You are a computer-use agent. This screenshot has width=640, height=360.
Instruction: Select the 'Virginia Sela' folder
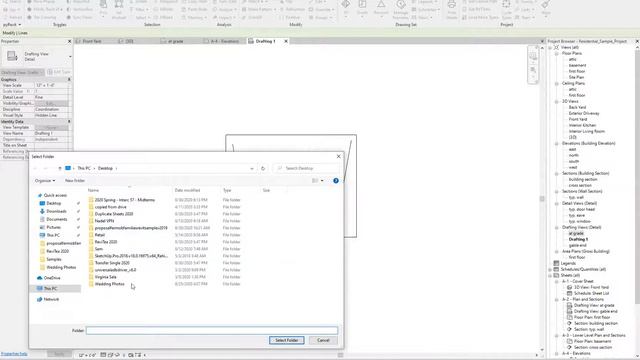(x=105, y=277)
